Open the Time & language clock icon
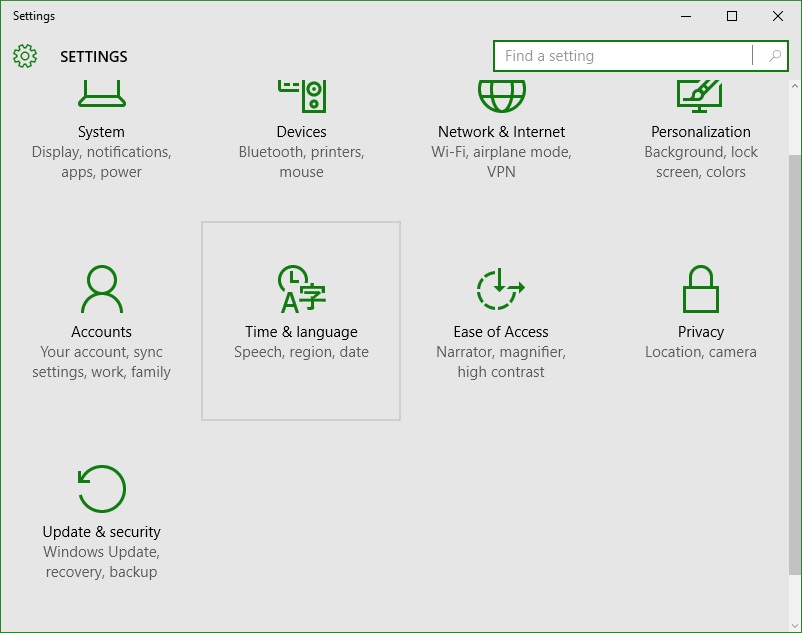The image size is (802, 633). (302, 289)
